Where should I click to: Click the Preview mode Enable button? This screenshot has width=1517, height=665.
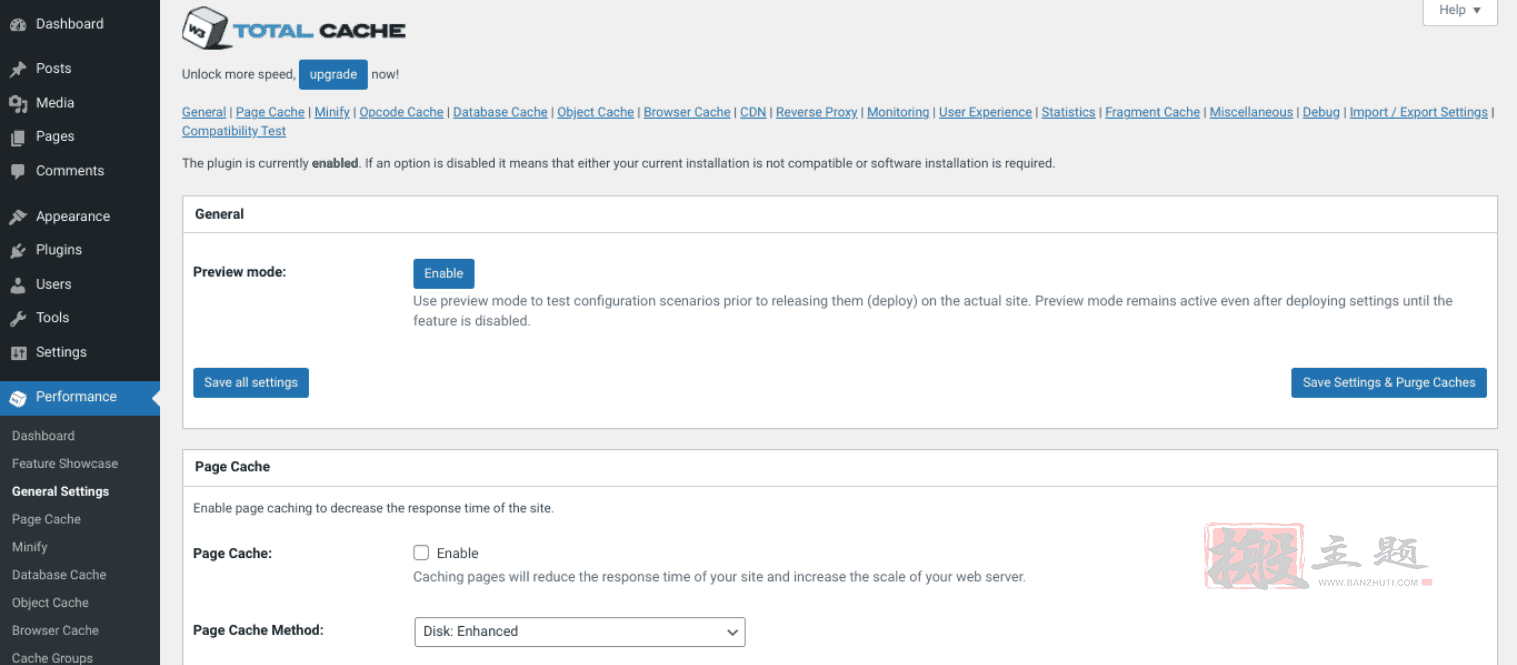coord(444,274)
